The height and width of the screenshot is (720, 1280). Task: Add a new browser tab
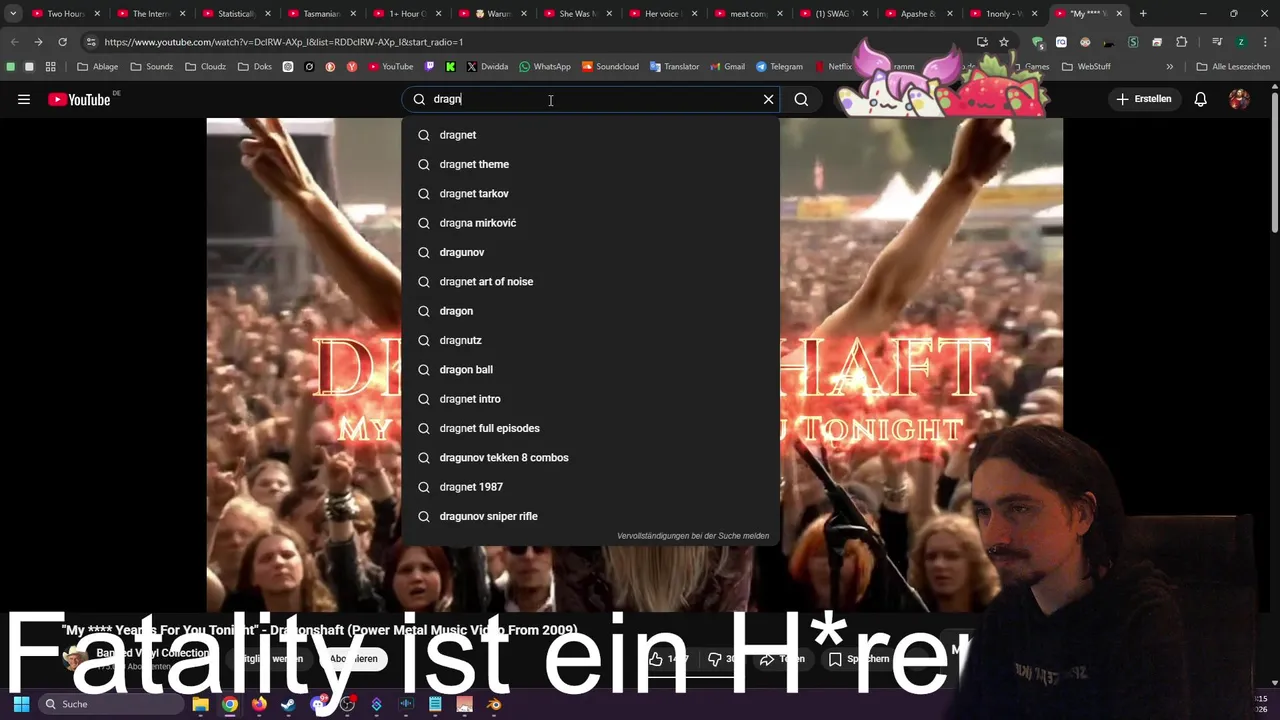[1143, 14]
